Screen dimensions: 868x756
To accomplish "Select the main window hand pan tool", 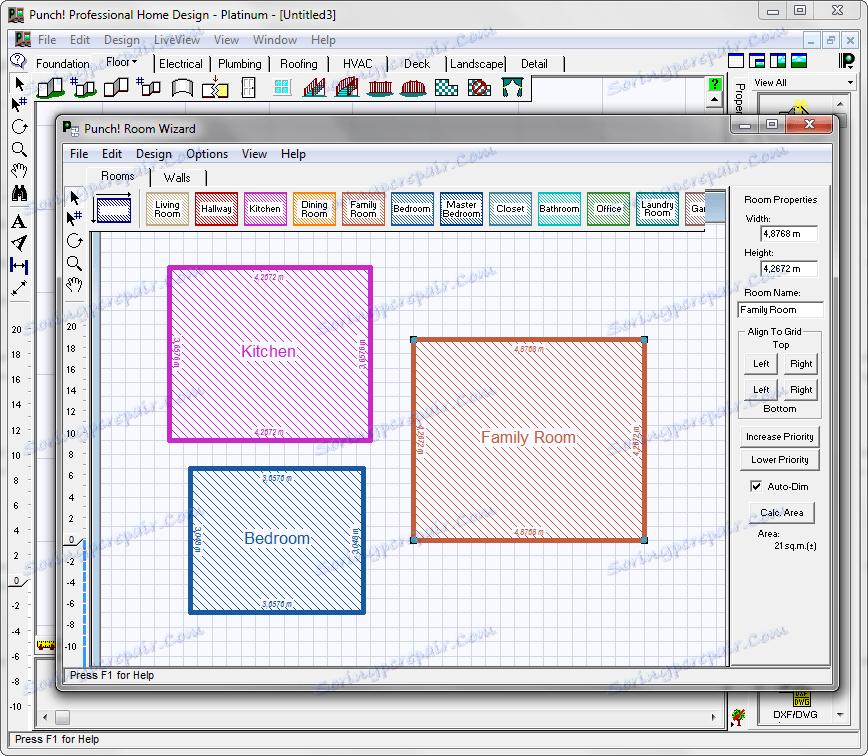I will click(x=19, y=171).
